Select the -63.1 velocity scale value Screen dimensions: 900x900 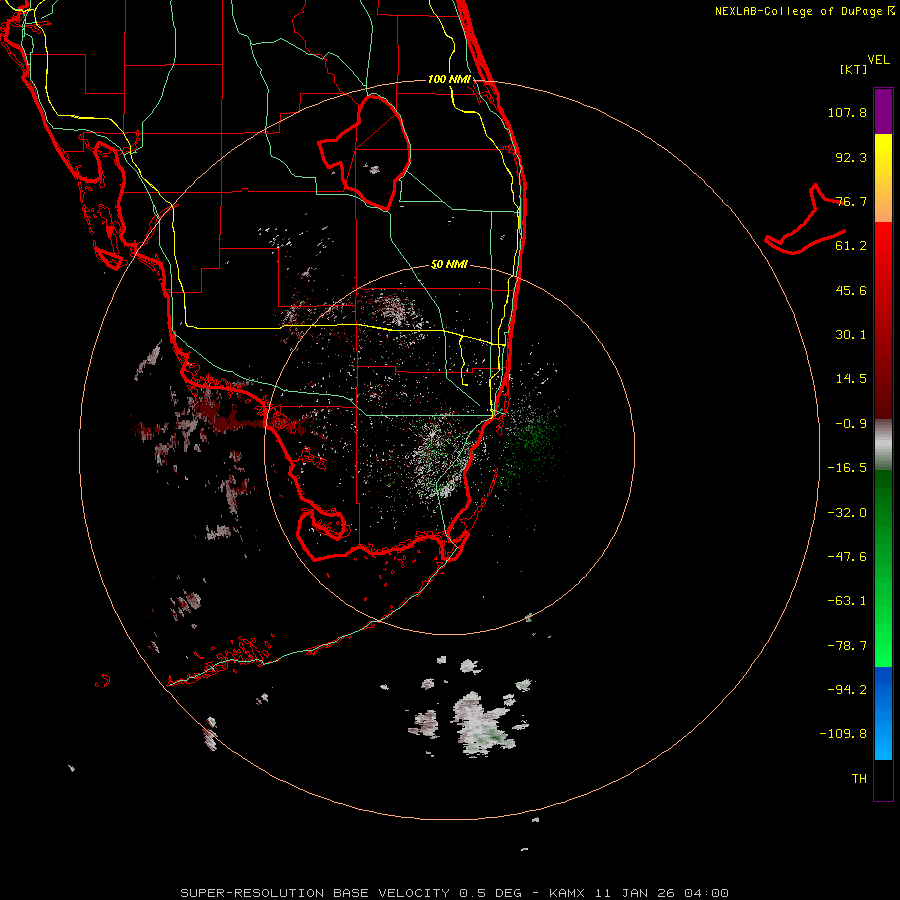tap(847, 601)
